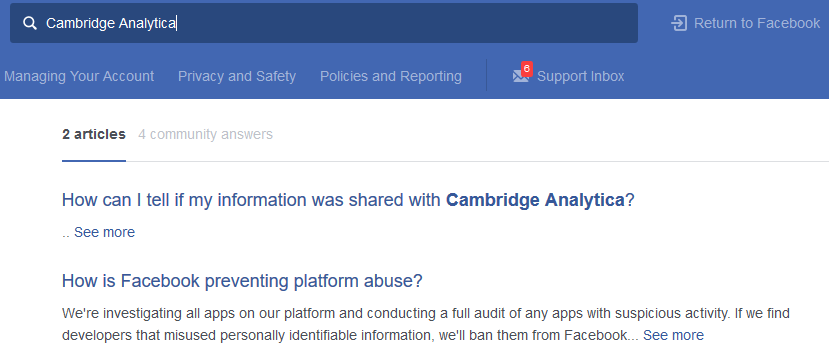Click the platform abuse article snippet text

point(426,324)
